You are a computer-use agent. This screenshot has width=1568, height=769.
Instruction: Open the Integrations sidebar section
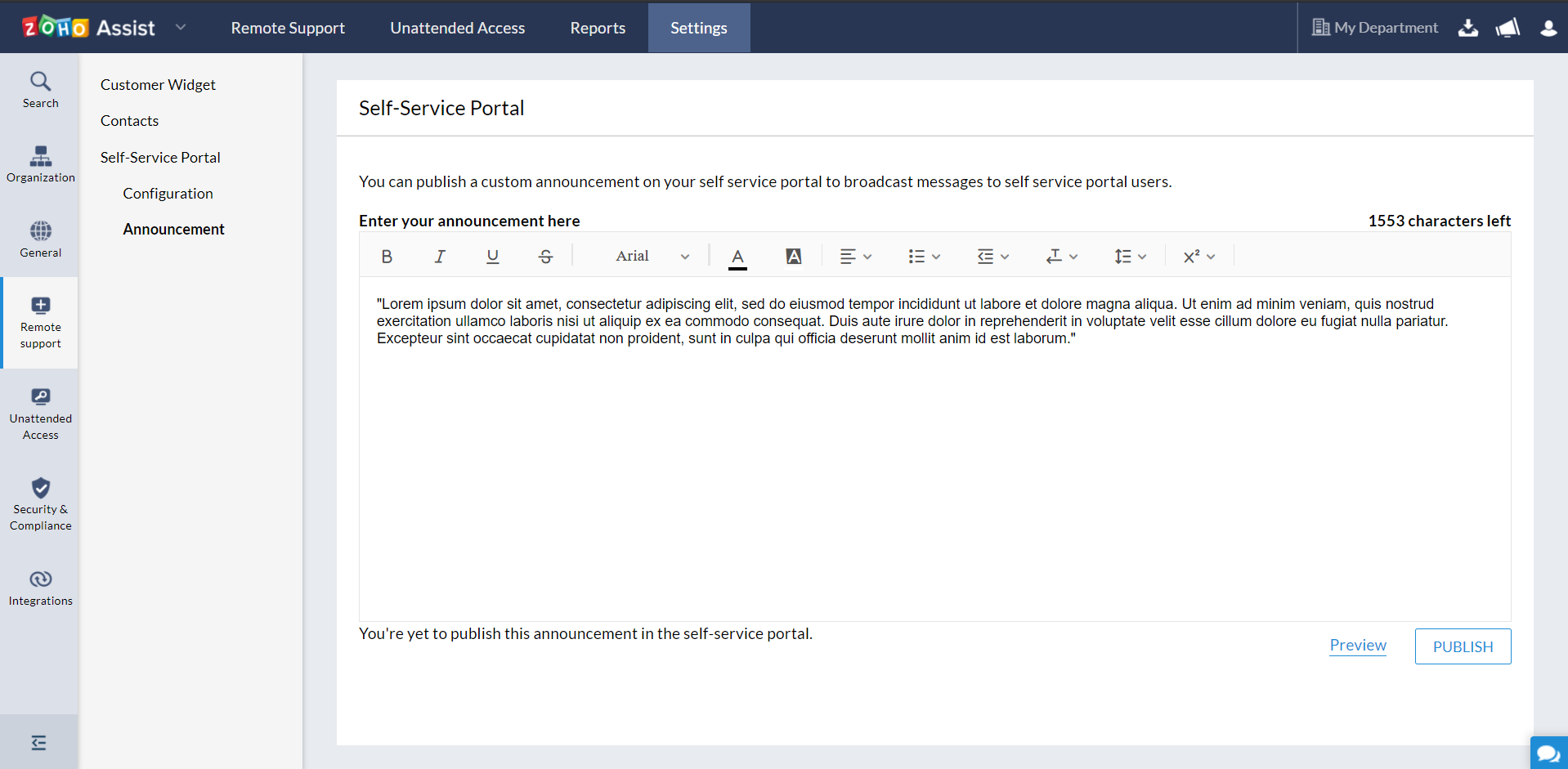40,588
